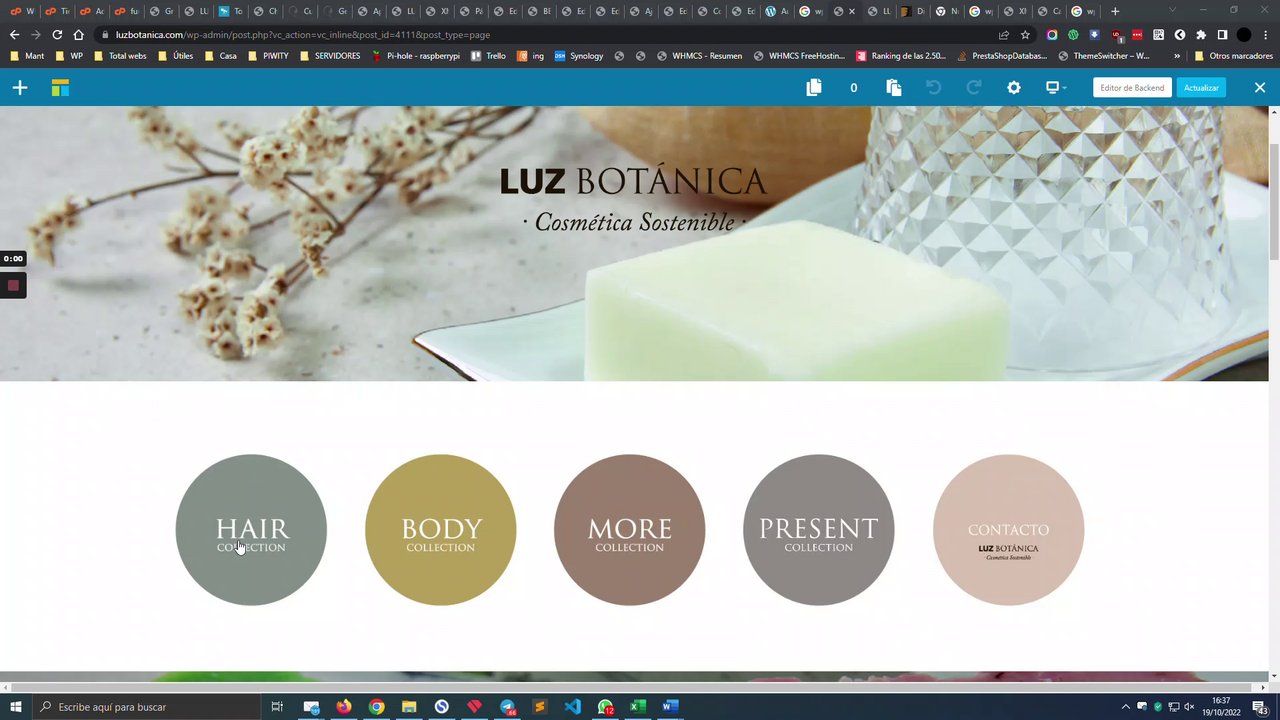Open a new browser tab
The image size is (1280, 720).
[x=1115, y=11]
